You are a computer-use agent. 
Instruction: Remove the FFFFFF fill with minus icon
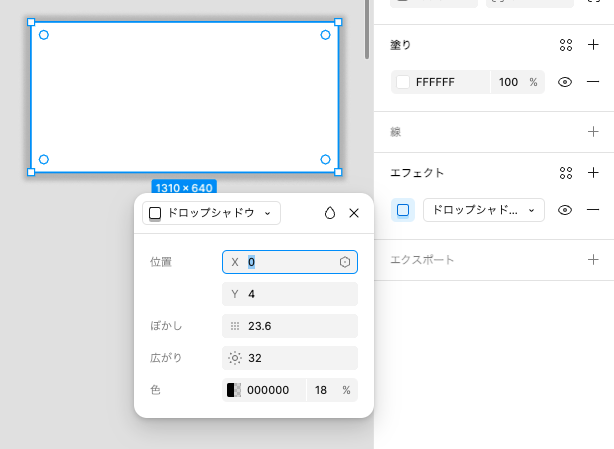tap(593, 82)
